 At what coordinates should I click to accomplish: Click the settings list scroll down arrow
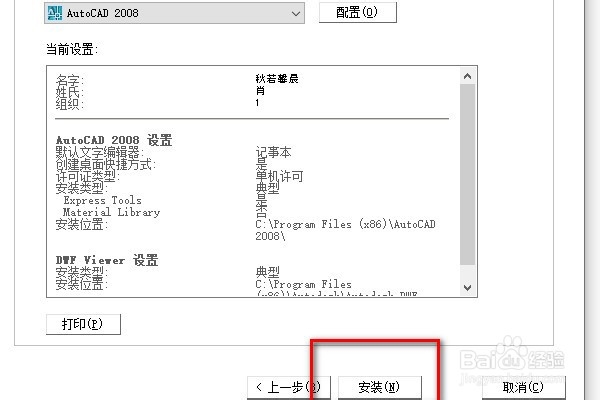coord(467,287)
